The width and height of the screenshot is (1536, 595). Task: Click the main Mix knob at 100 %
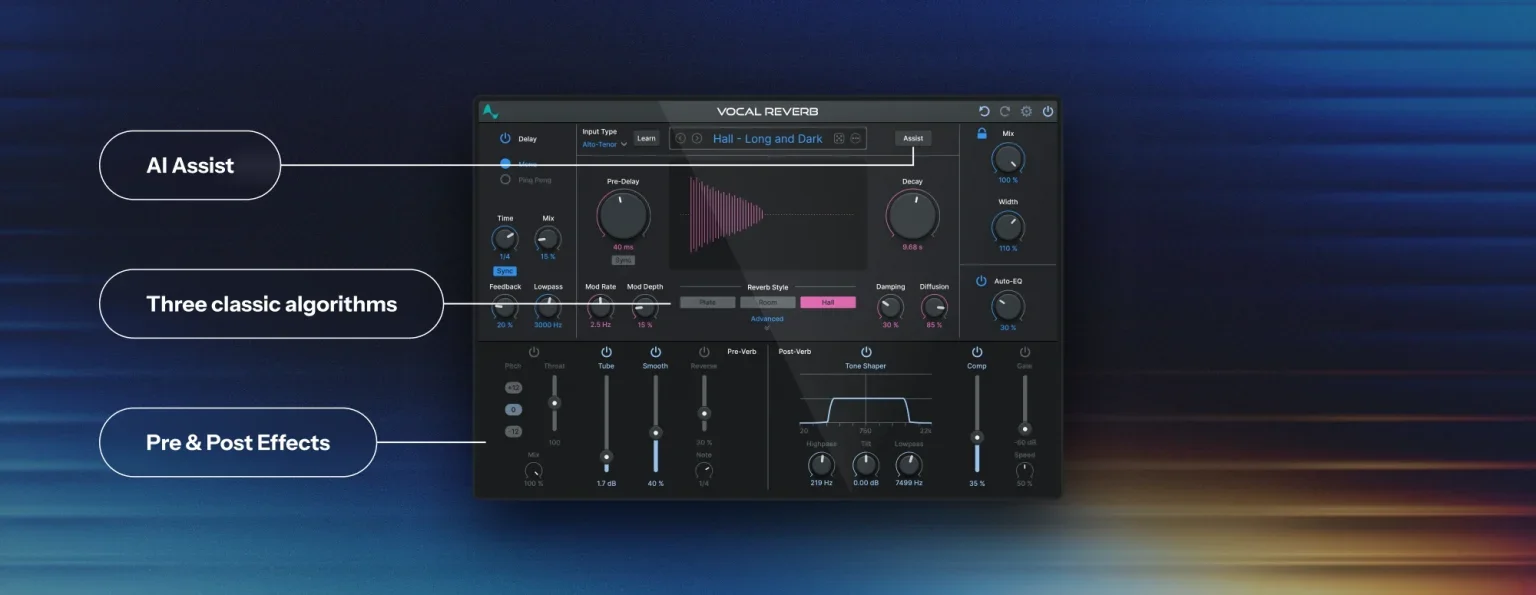pos(1008,159)
